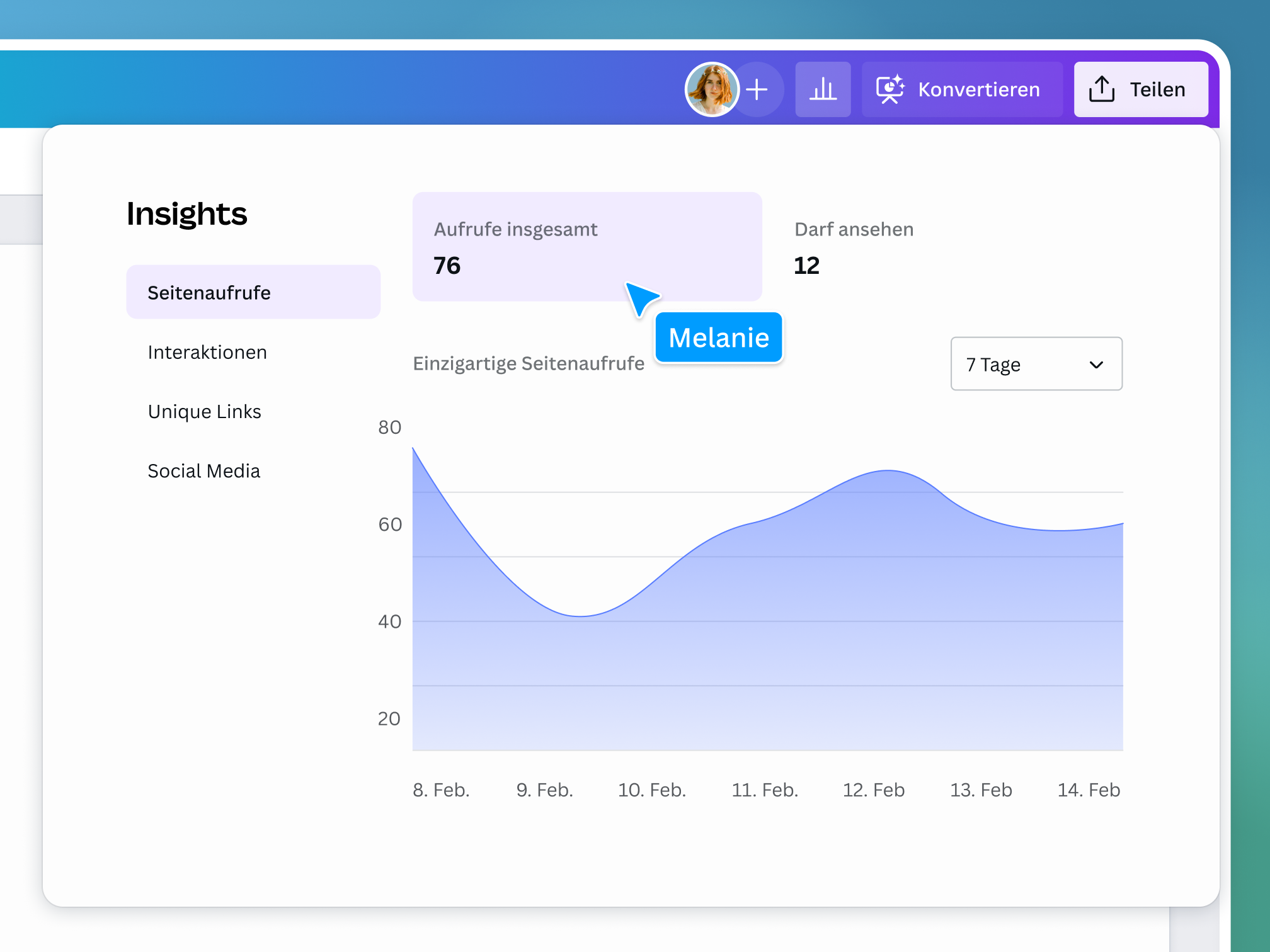The width and height of the screenshot is (1270, 952).
Task: Click the dropdown chevron in the 7 Tage selector
Action: [x=1096, y=364]
